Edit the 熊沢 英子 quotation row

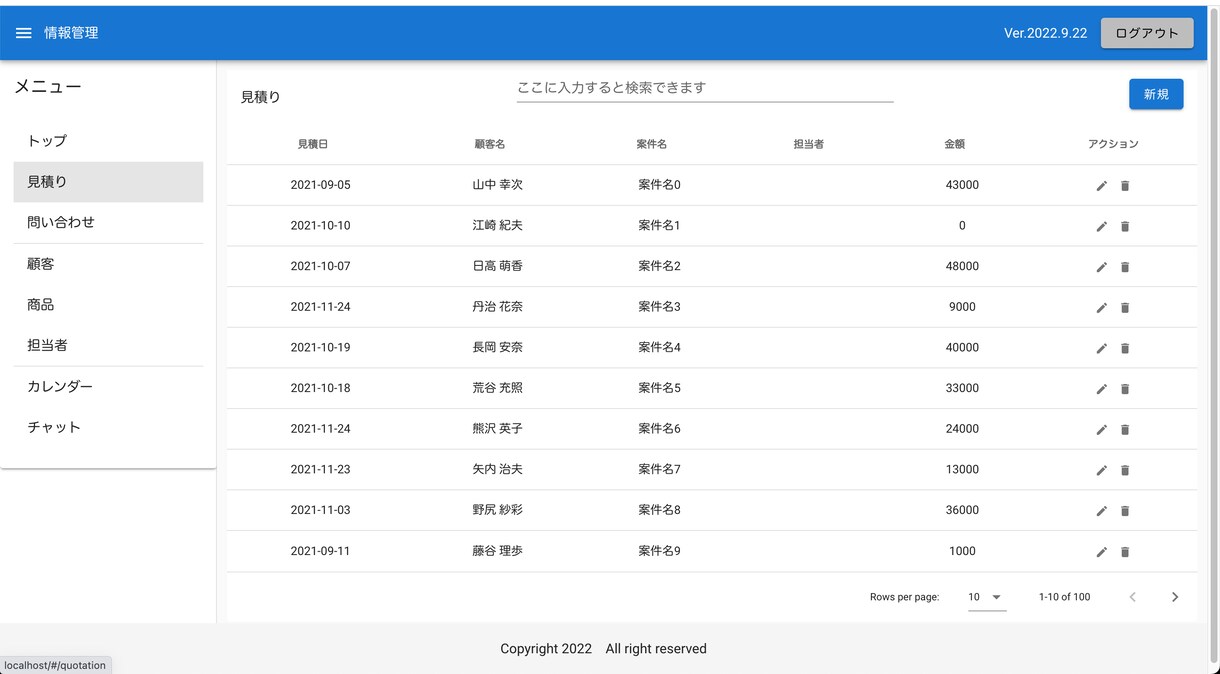tap(1101, 430)
